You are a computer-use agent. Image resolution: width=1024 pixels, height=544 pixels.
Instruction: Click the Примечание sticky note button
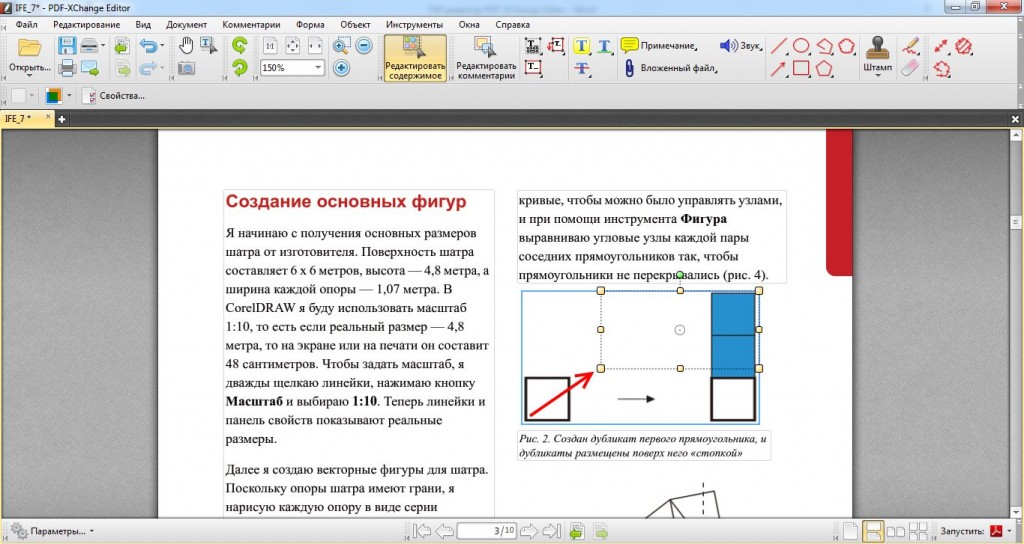click(x=658, y=46)
